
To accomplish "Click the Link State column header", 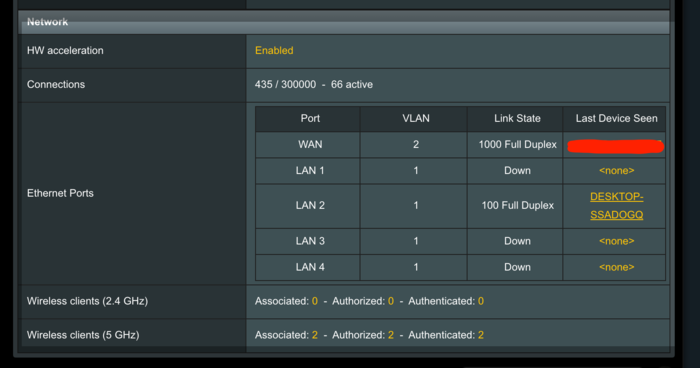I will tap(517, 118).
